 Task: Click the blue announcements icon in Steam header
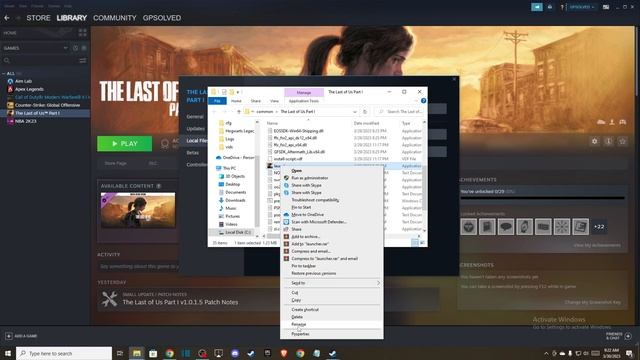click(x=537, y=7)
